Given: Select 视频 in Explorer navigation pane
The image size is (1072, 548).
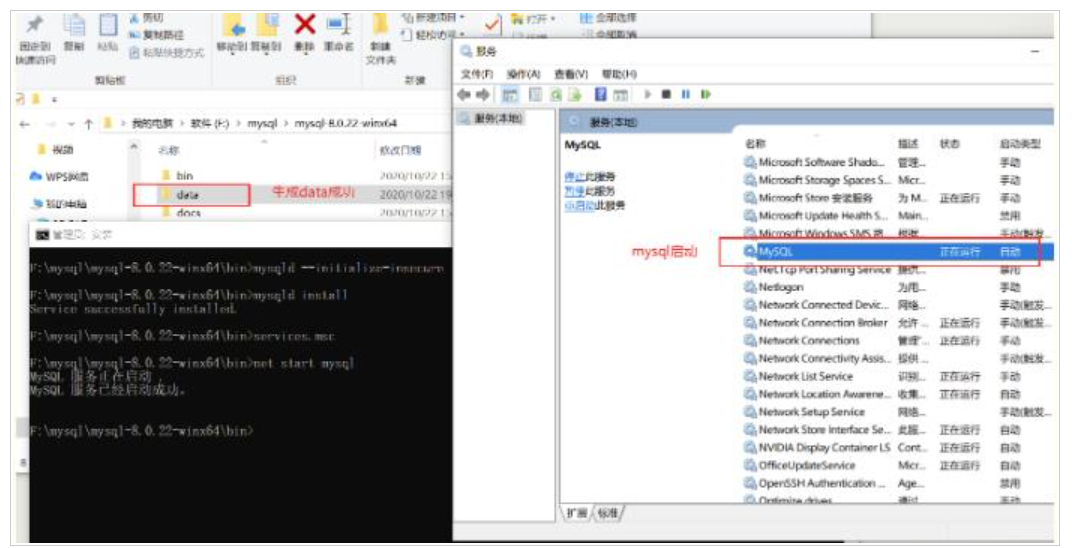Looking at the screenshot, I should click(x=55, y=149).
